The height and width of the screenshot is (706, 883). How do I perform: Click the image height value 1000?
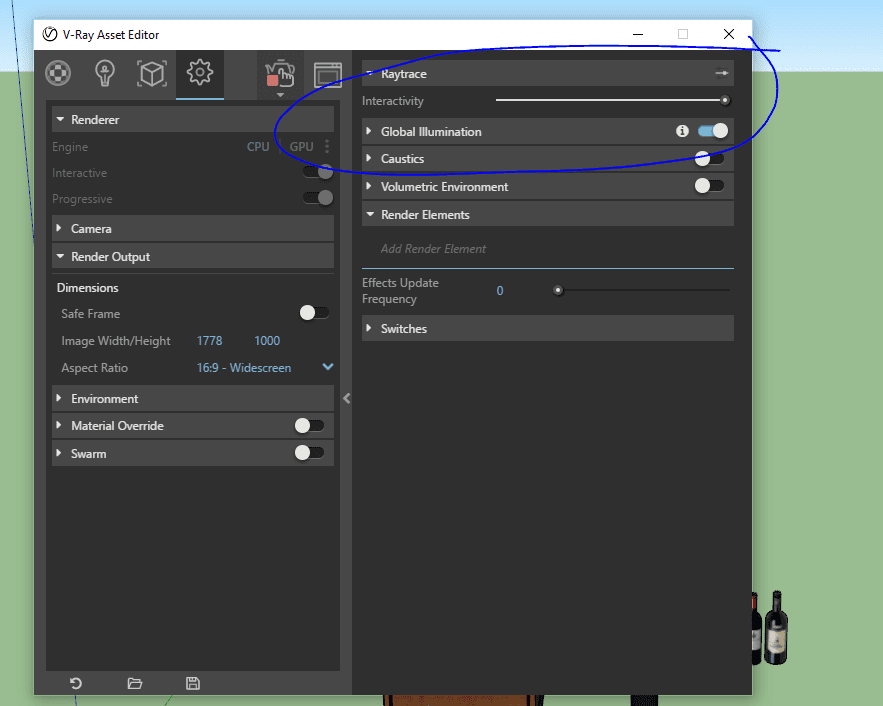(x=267, y=341)
